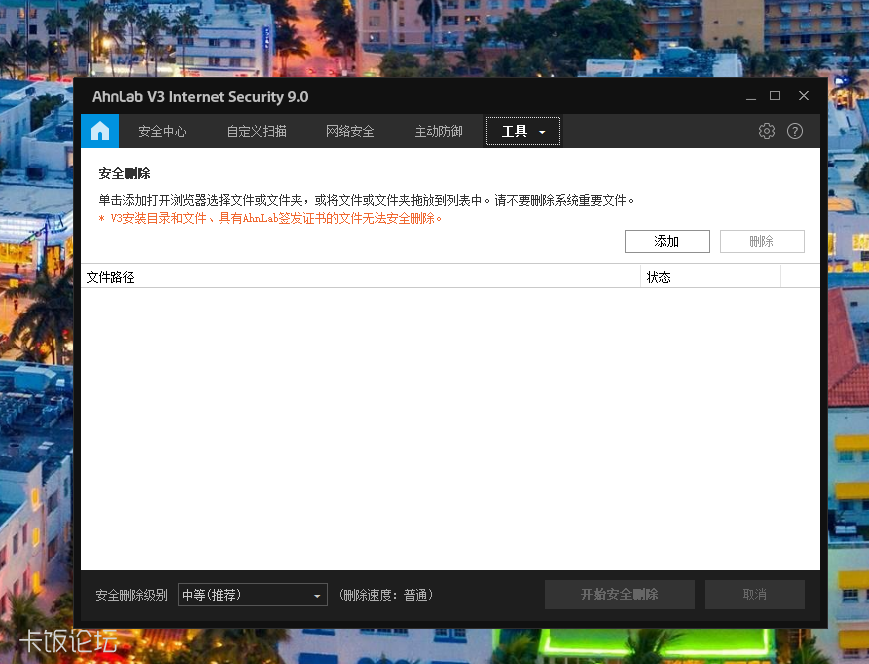Screen dimensions: 869x664
Task: Switch to the 自定义扫描 tab
Action: (x=256, y=130)
